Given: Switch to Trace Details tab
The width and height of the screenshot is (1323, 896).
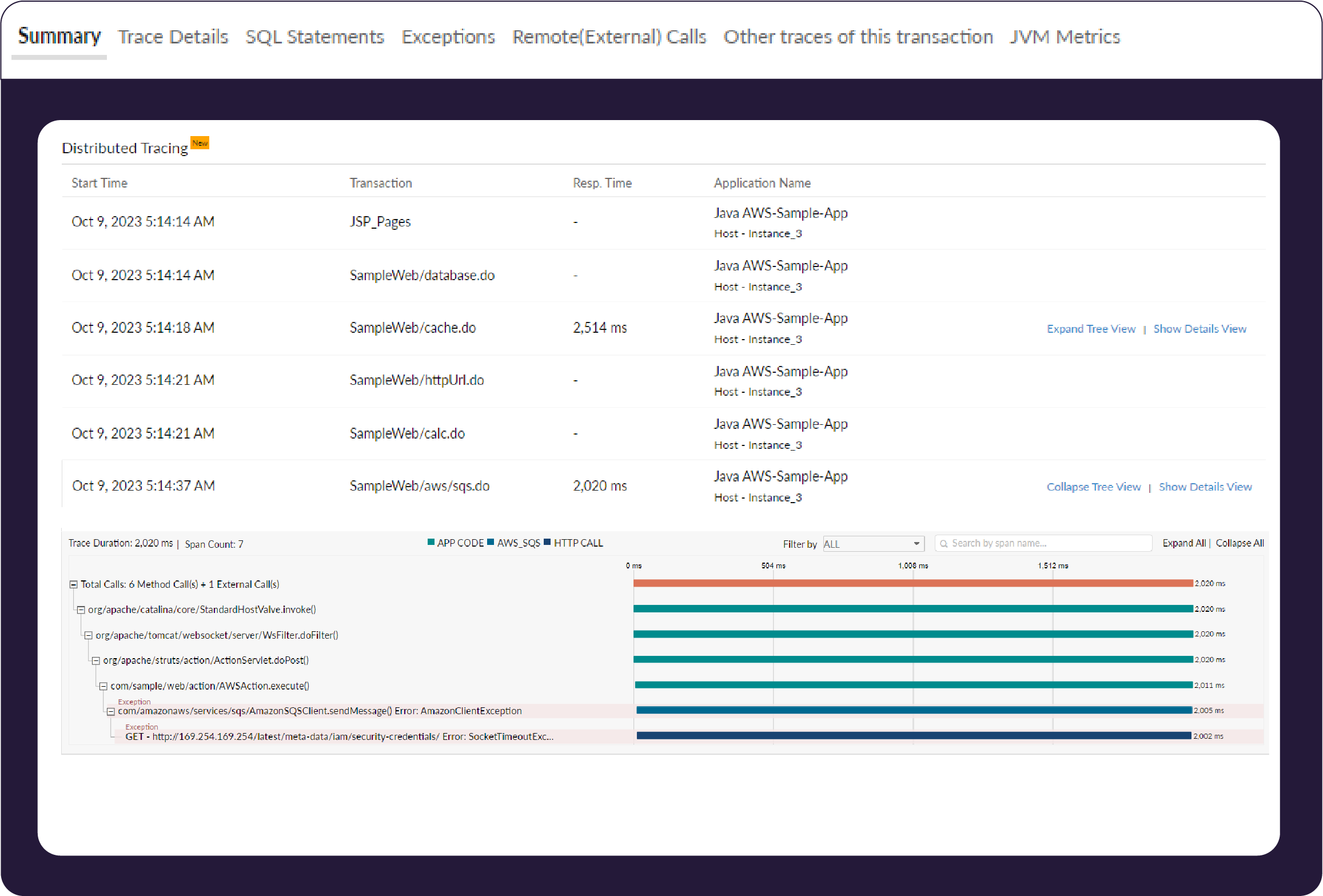Looking at the screenshot, I should 173,37.
